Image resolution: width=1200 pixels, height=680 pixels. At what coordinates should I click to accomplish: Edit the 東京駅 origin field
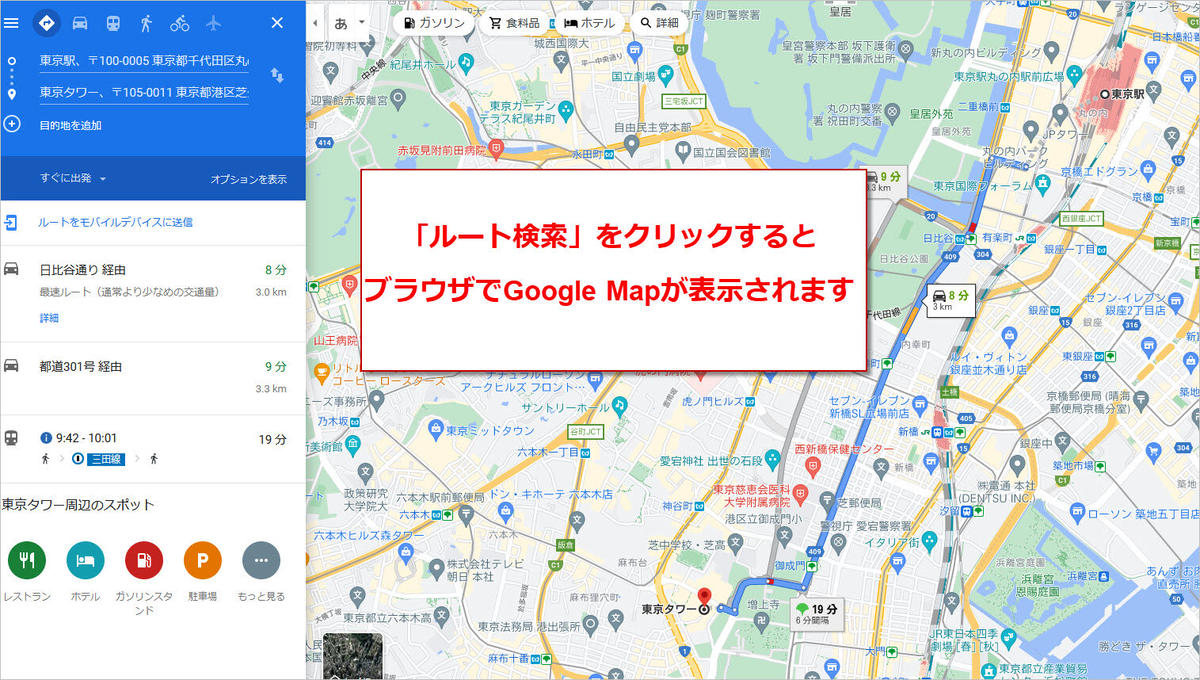[x=145, y=60]
